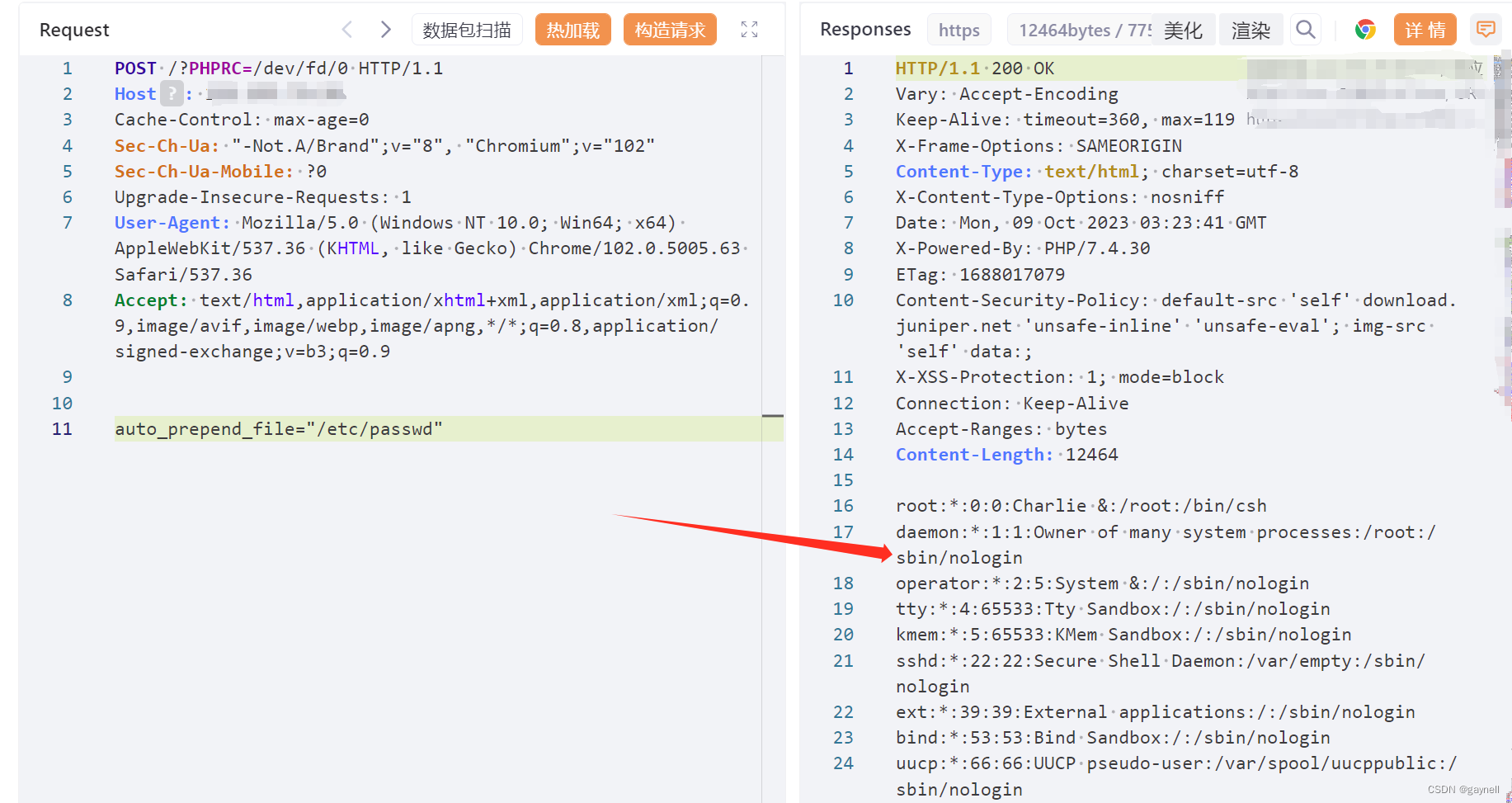
Task: Click the sshd passwd entry line
Action: click(1161, 673)
